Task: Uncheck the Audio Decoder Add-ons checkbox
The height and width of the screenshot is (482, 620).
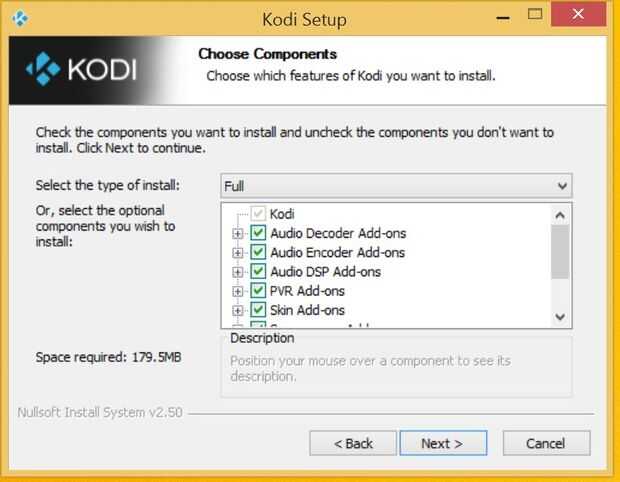Action: 258,233
